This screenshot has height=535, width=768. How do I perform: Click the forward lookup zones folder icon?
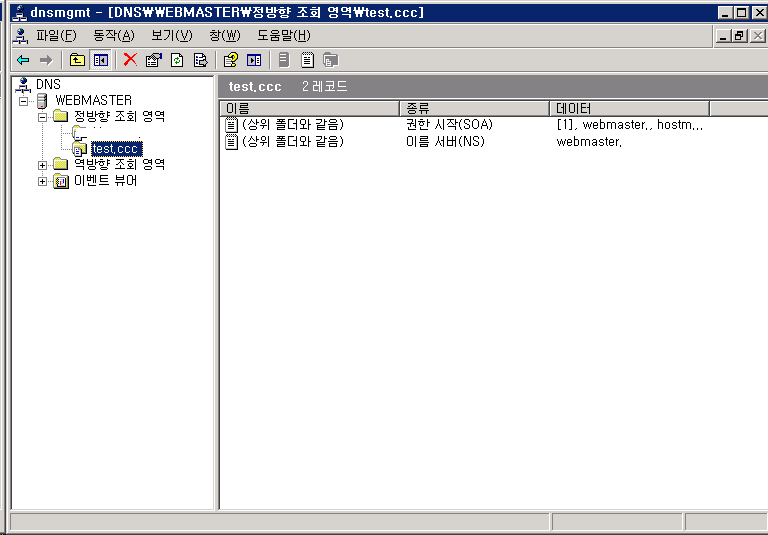pyautogui.click(x=60, y=117)
